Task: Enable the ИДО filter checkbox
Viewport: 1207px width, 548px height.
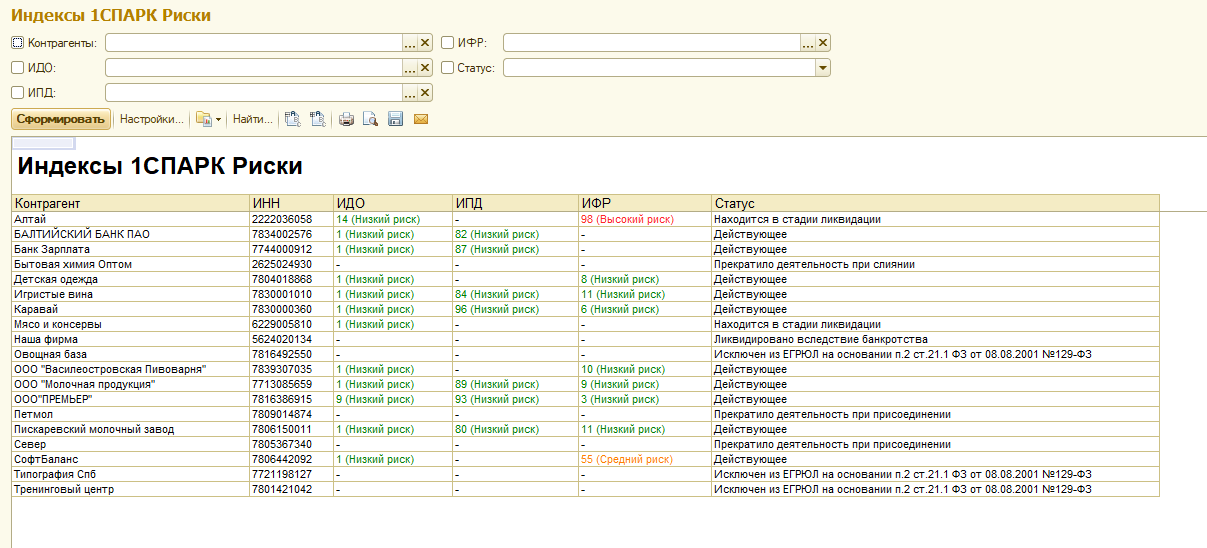Action: 17,67
